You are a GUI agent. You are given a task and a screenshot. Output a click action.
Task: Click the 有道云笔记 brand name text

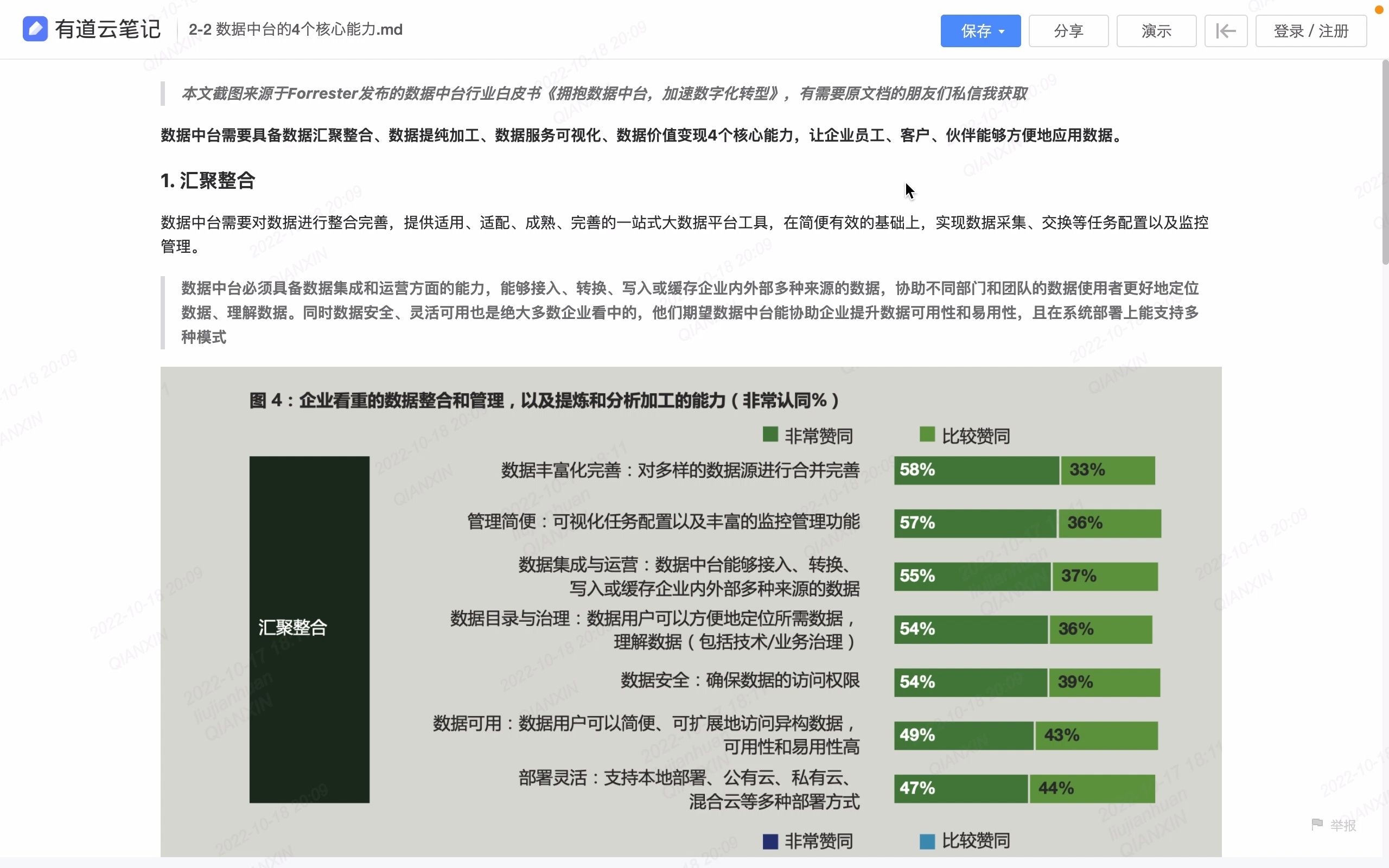point(108,29)
